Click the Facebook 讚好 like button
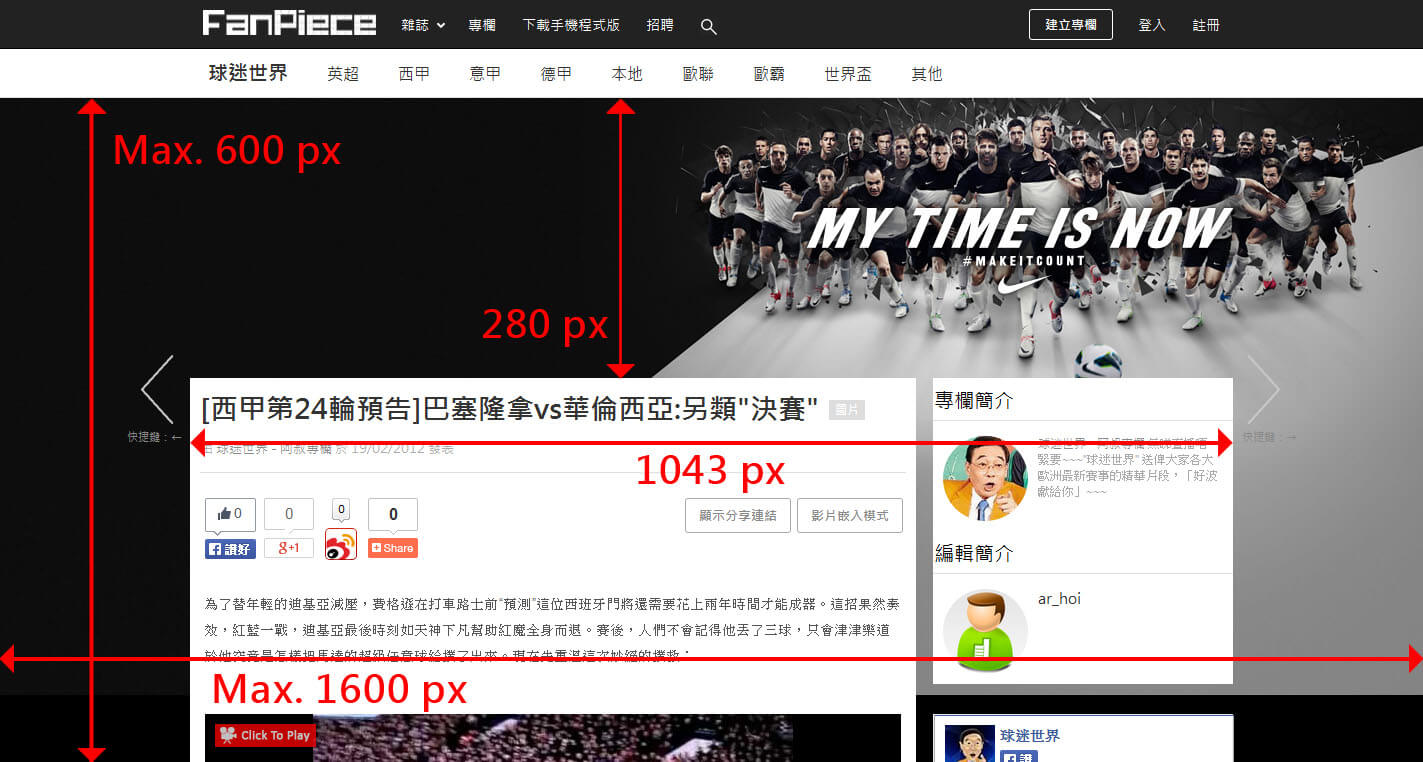Screen dimensions: 1423x762 pos(230,549)
